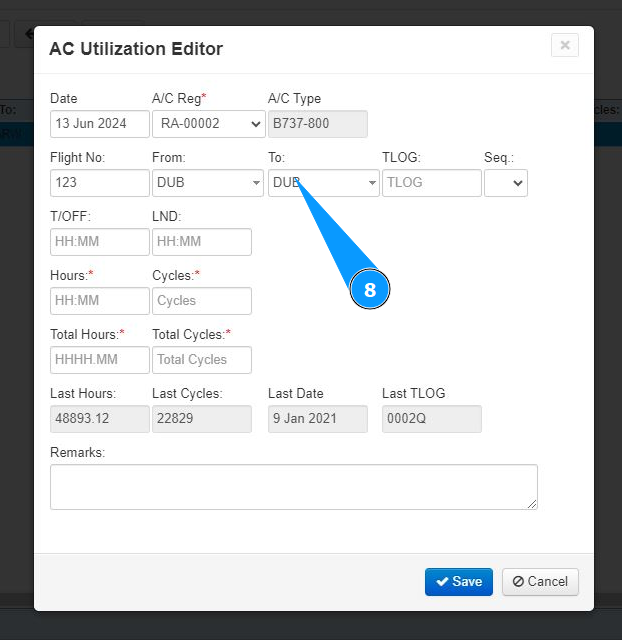Click the Flight No input field

tap(99, 183)
